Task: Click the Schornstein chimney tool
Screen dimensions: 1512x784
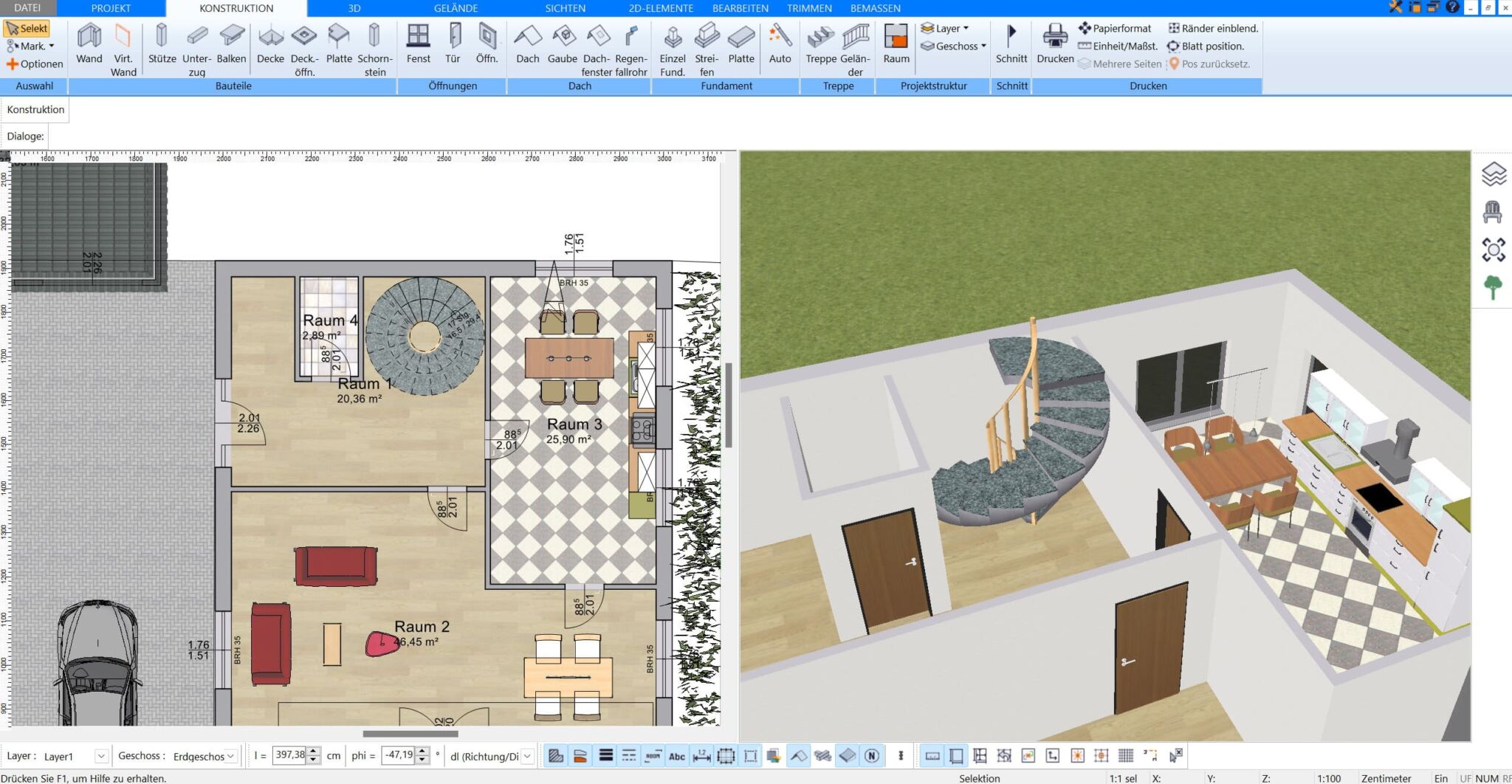Action: pyautogui.click(x=374, y=48)
